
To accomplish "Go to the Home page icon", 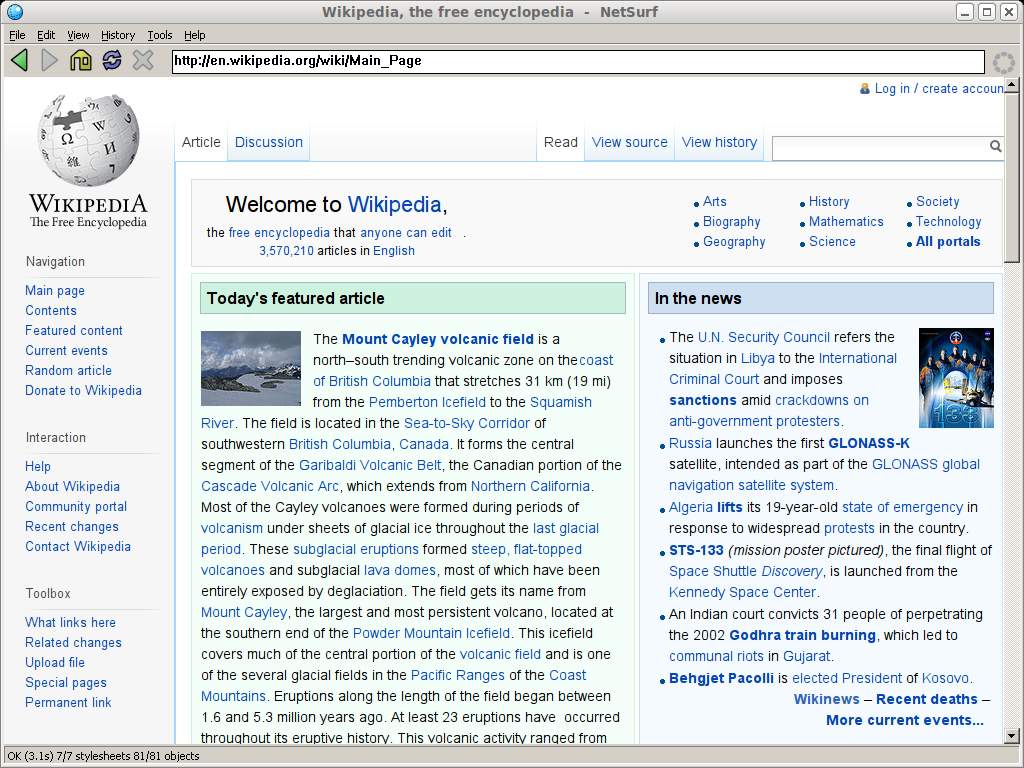I will pyautogui.click(x=81, y=61).
